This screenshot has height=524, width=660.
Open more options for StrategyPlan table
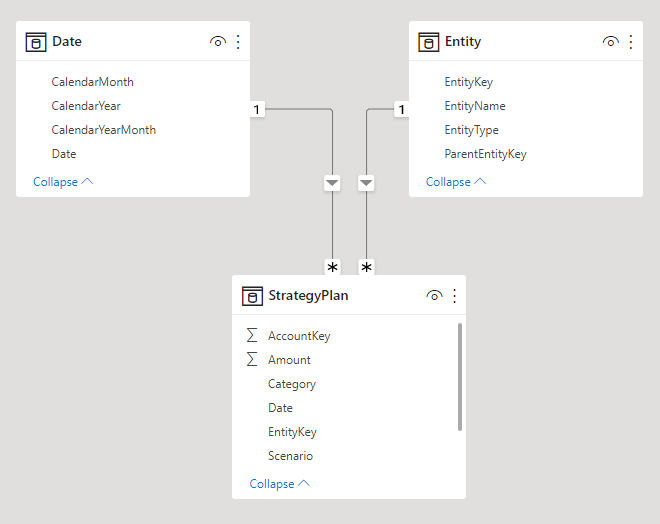455,296
